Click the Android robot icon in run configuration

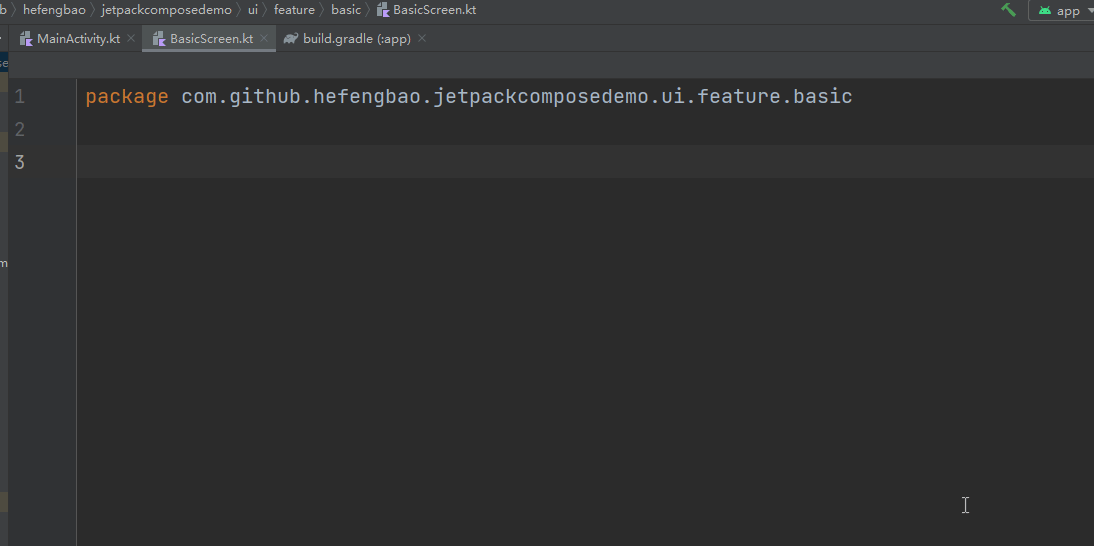tap(1045, 11)
